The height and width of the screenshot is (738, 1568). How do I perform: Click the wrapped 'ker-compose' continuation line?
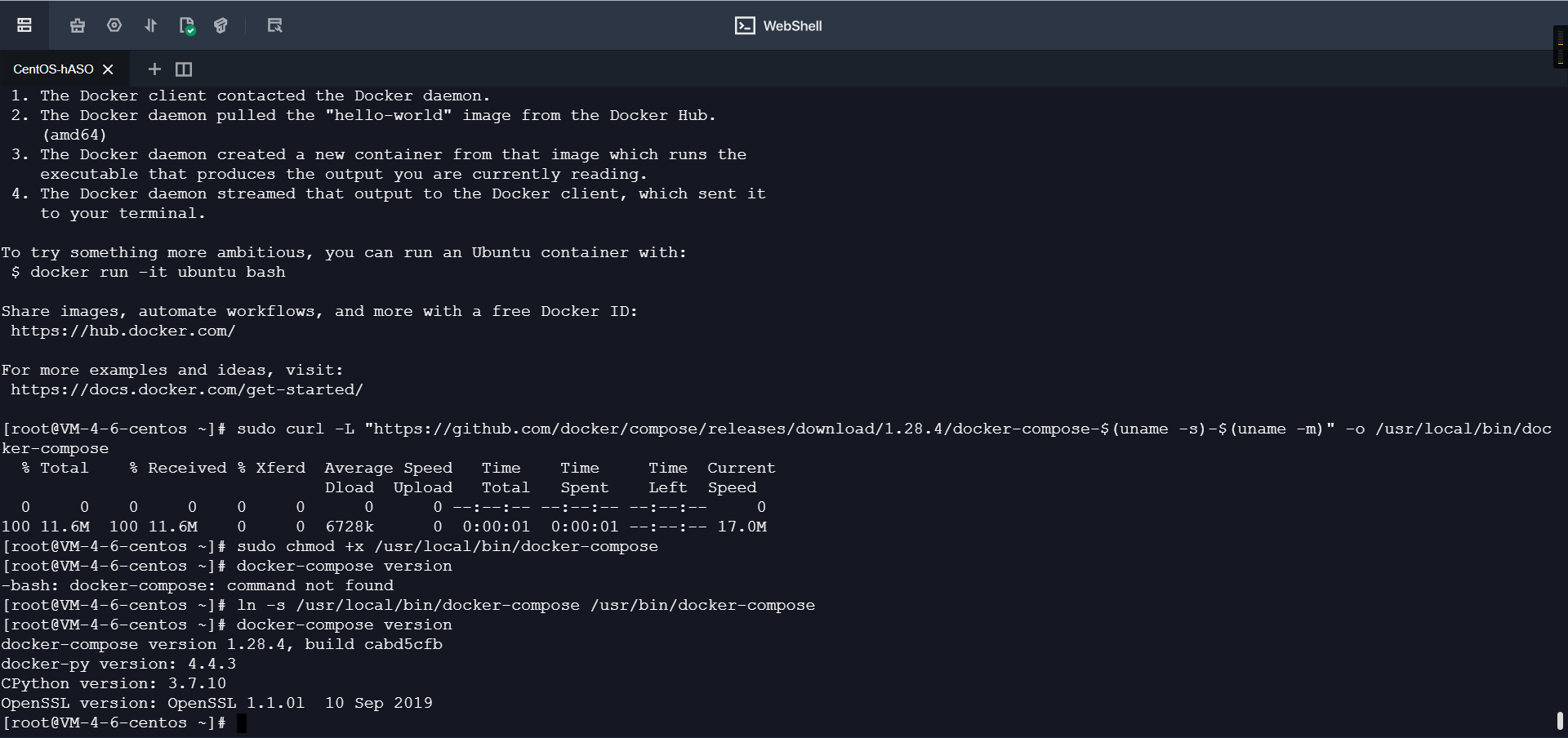click(x=55, y=448)
